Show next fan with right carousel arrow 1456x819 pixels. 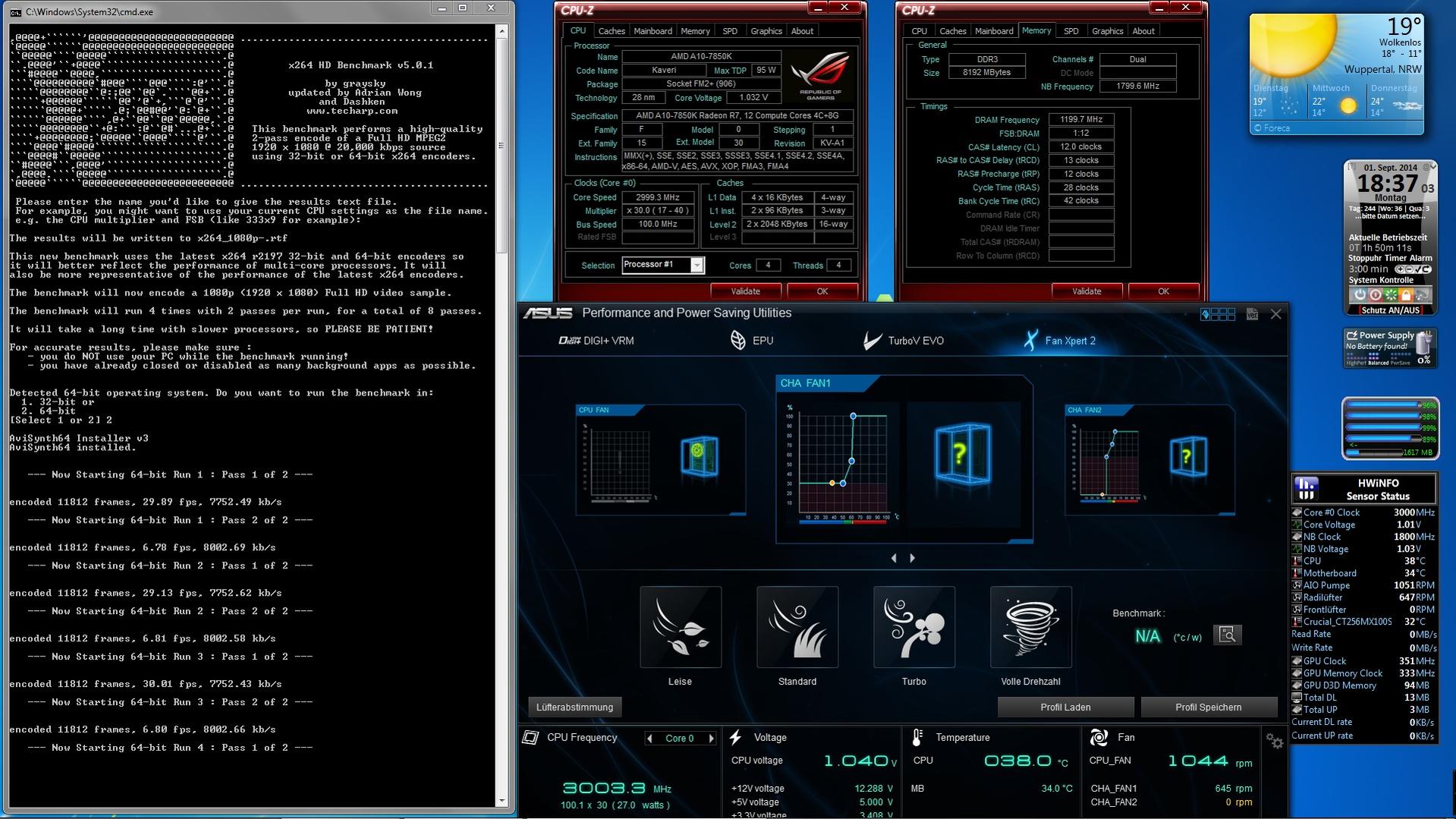pos(912,558)
